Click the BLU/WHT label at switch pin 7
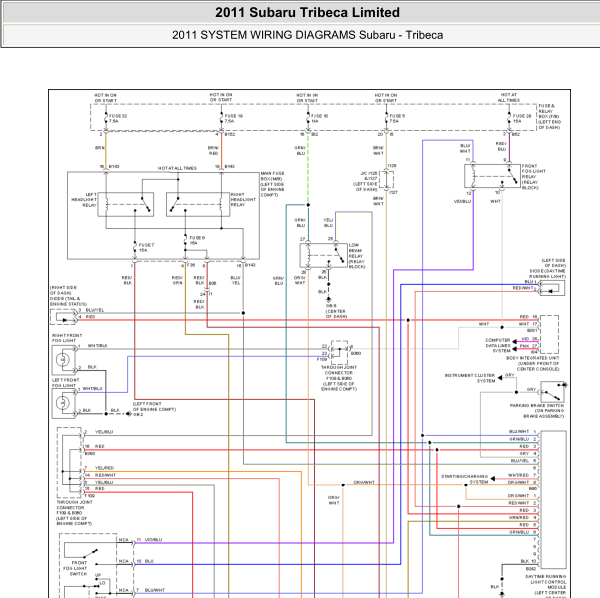 point(155,590)
